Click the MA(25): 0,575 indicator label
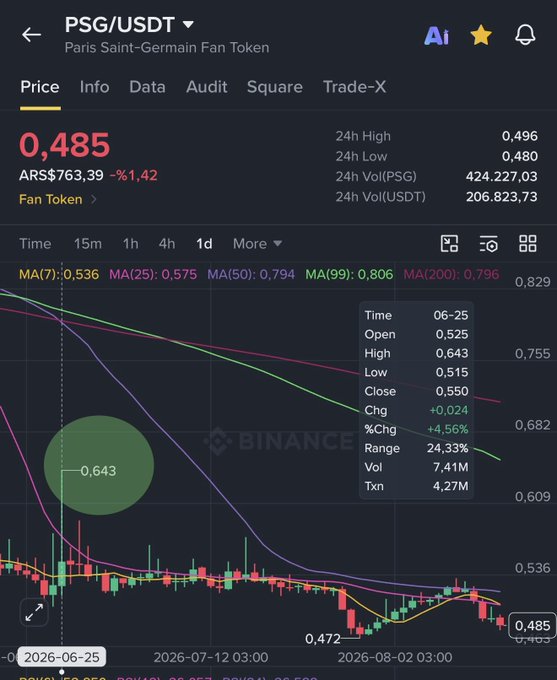The image size is (557, 680). click(x=153, y=275)
